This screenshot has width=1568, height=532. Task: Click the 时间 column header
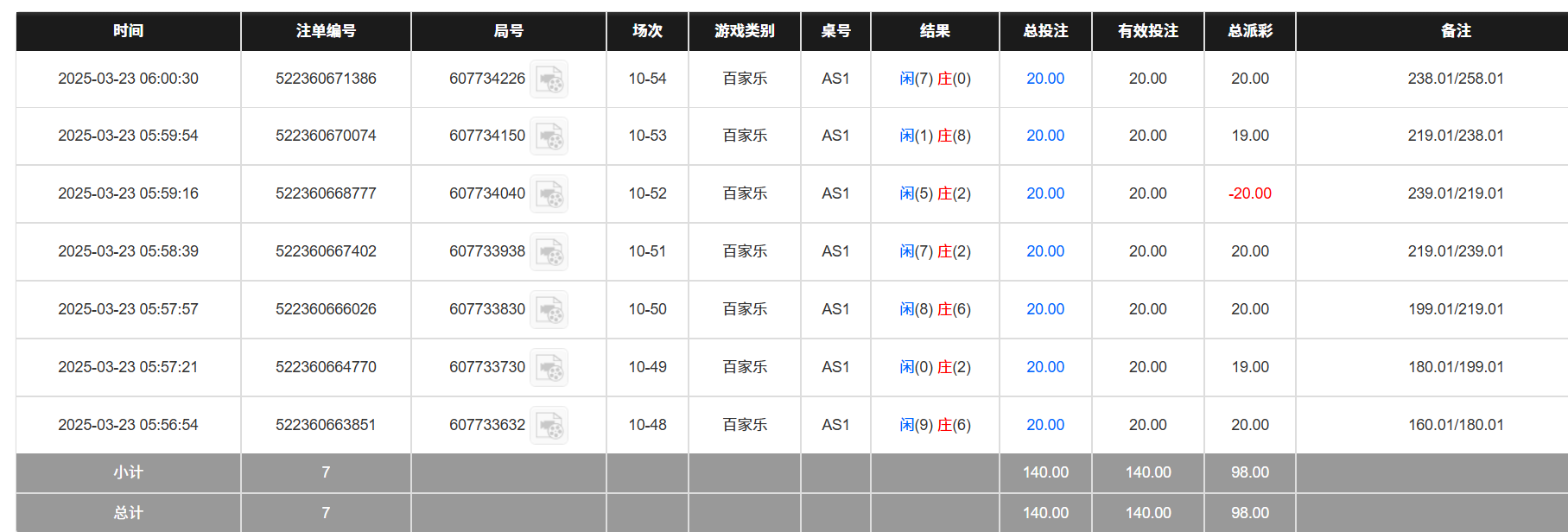pos(126,31)
